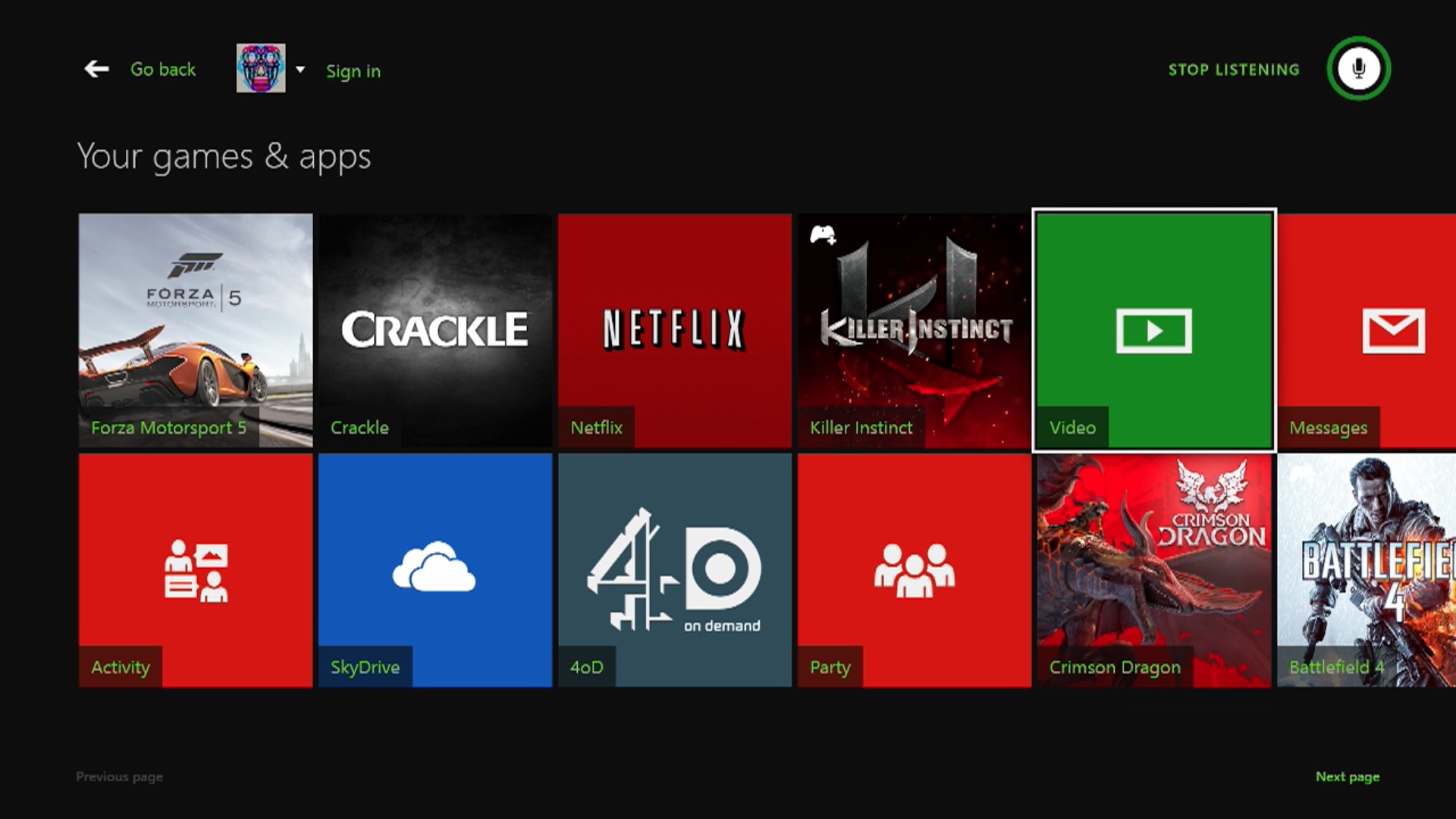
Task: Click the Netflix tile label
Action: coord(596,428)
